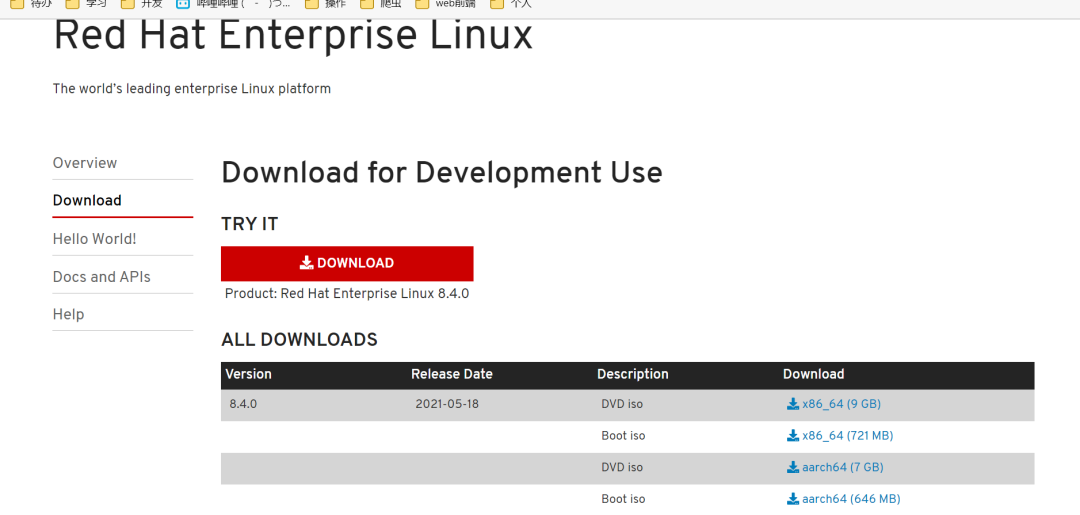Click the Release Date column header
The height and width of the screenshot is (515, 1080).
[452, 375]
